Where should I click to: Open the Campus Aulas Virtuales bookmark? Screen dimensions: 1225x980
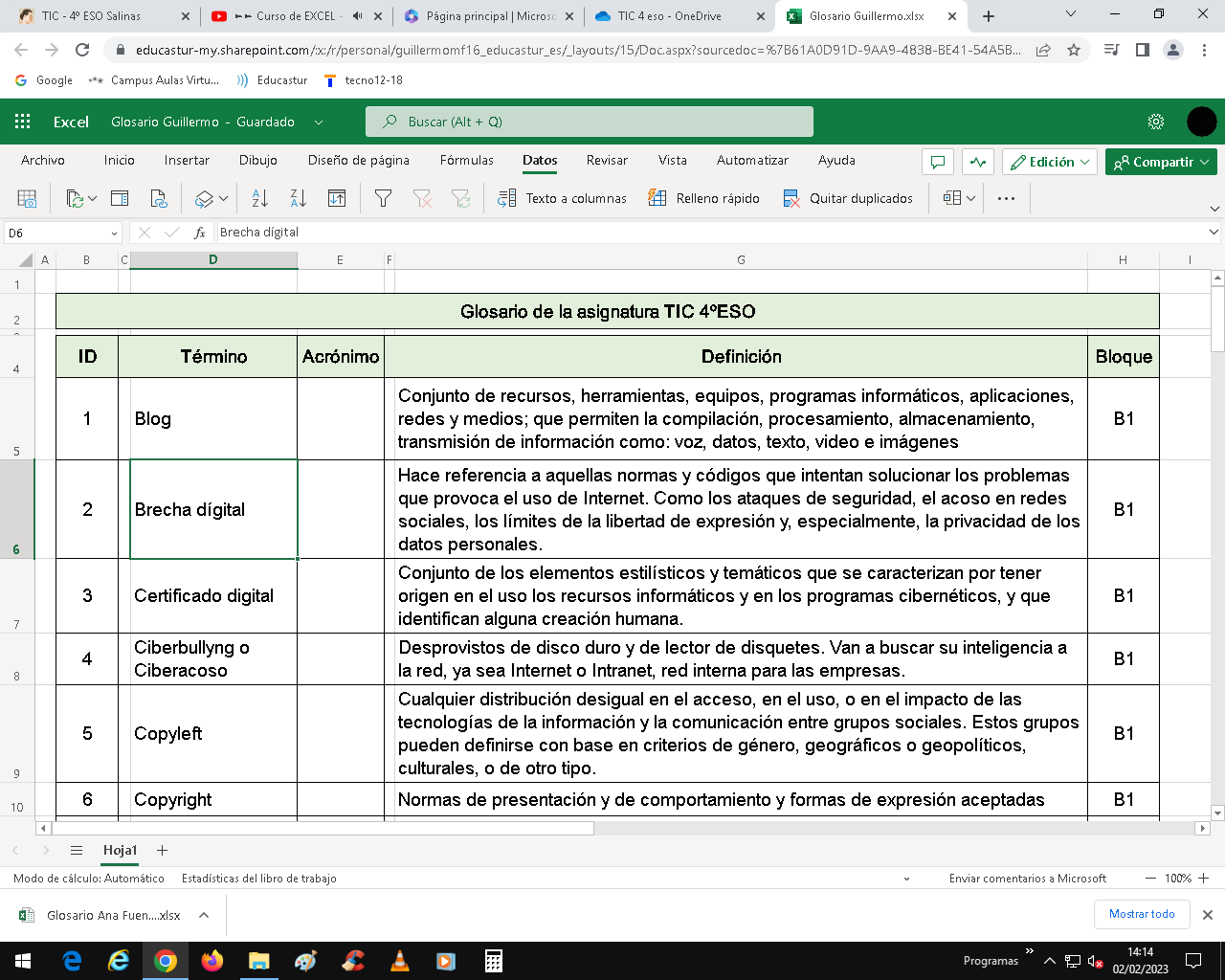[154, 80]
